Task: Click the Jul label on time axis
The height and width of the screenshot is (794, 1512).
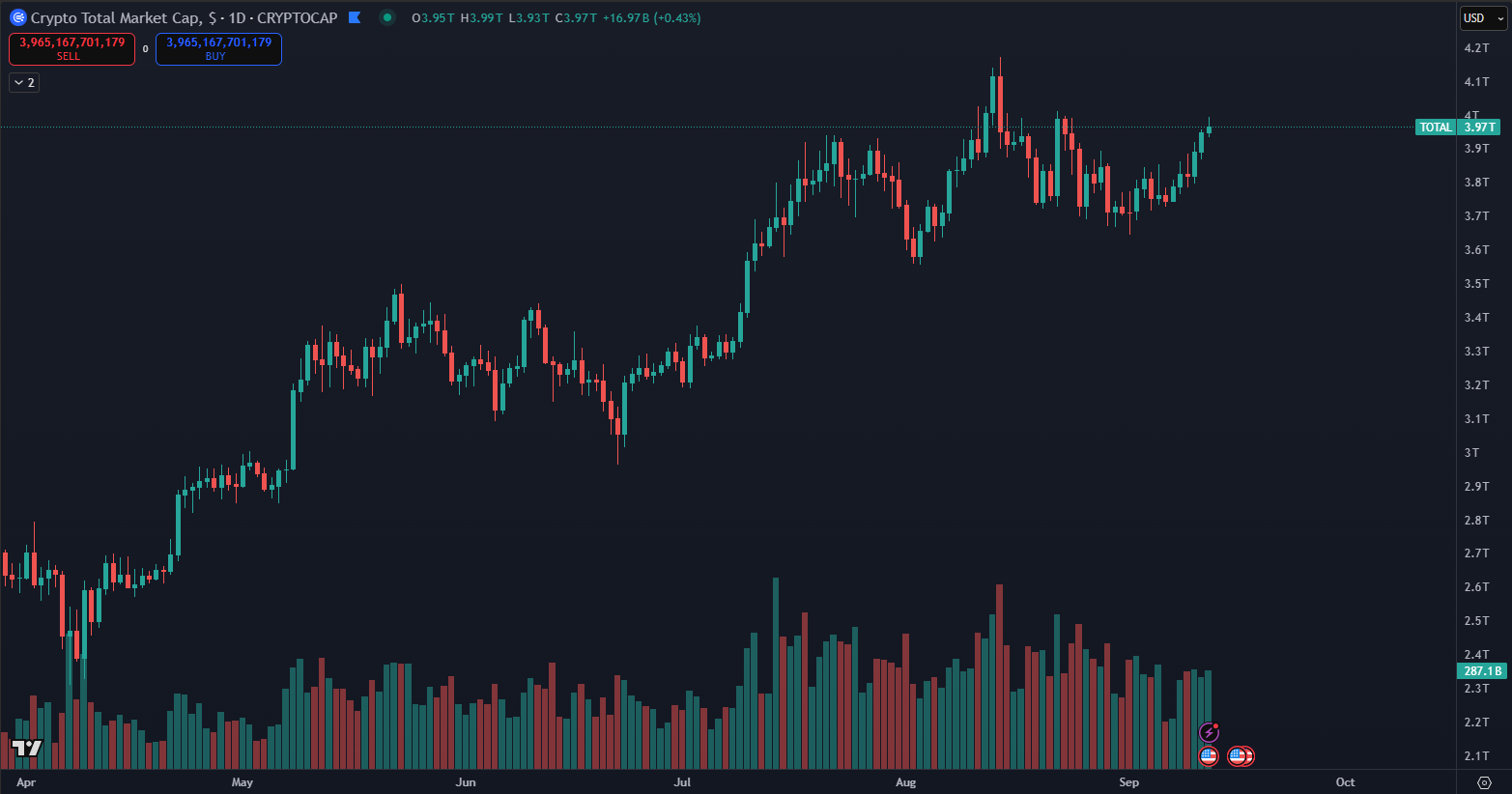Action: 682,782
